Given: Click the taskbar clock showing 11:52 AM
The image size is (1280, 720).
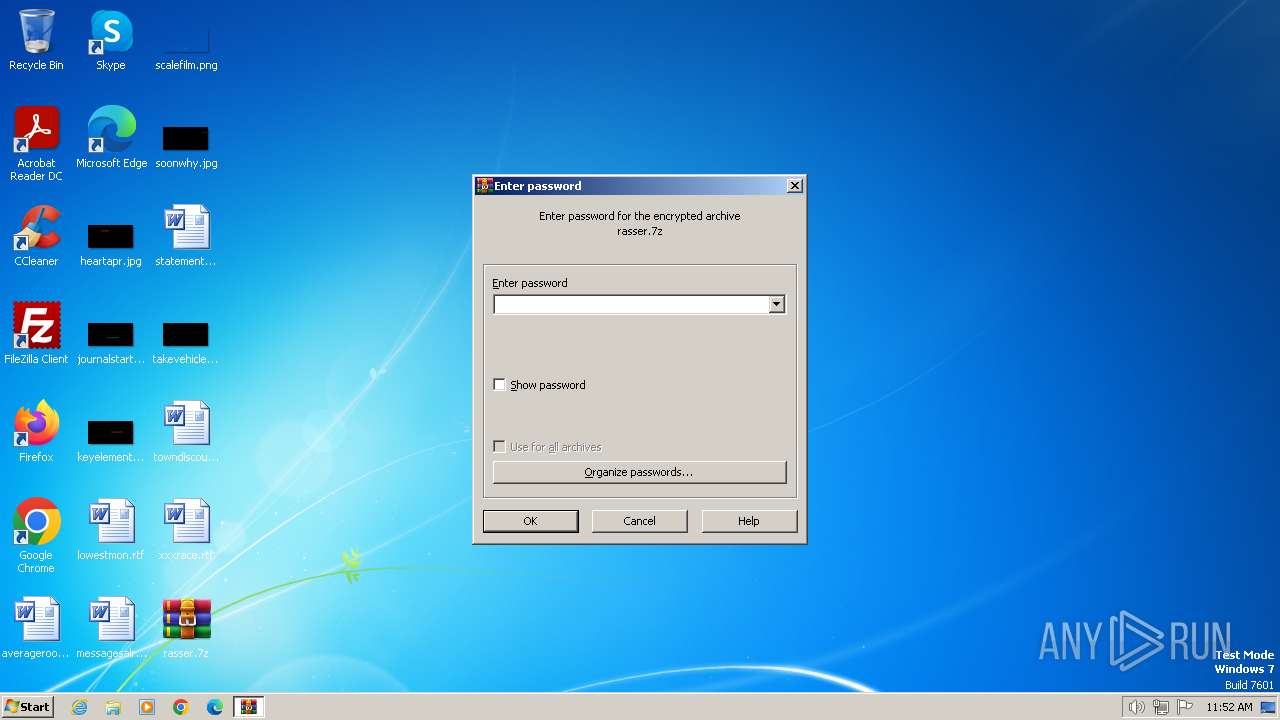Looking at the screenshot, I should [x=1229, y=707].
